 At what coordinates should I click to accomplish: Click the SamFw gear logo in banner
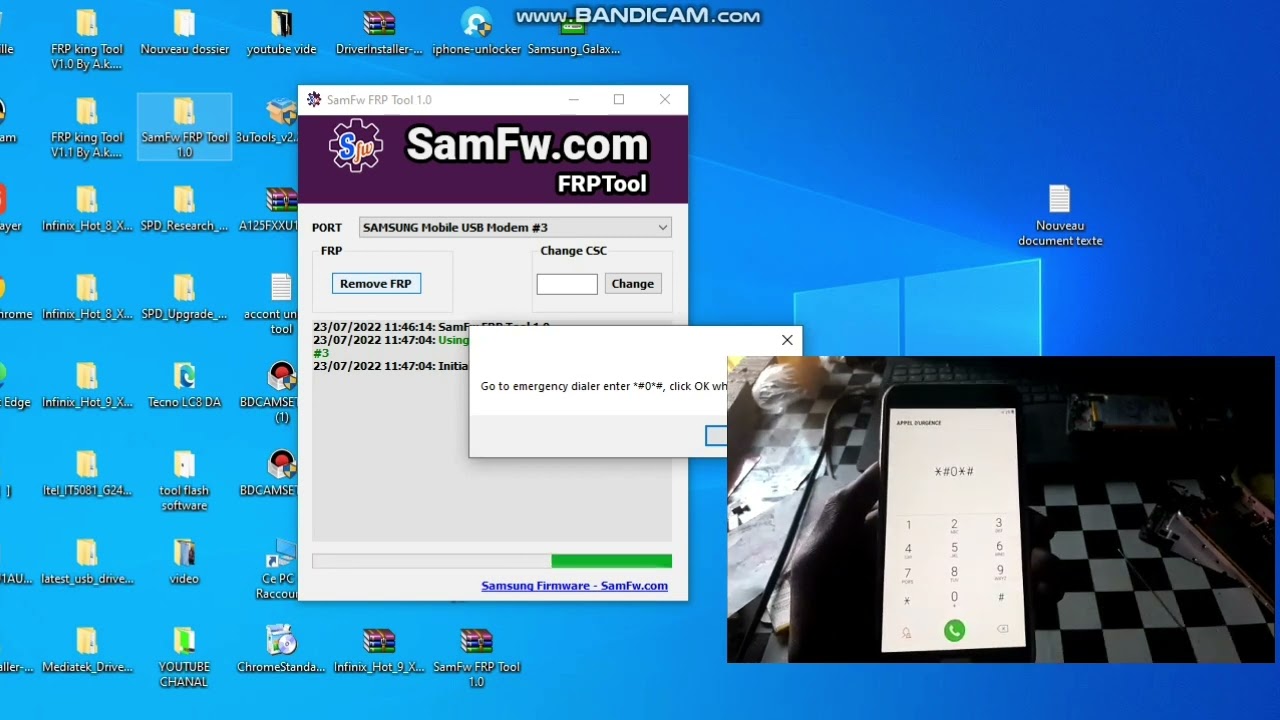pyautogui.click(x=355, y=146)
